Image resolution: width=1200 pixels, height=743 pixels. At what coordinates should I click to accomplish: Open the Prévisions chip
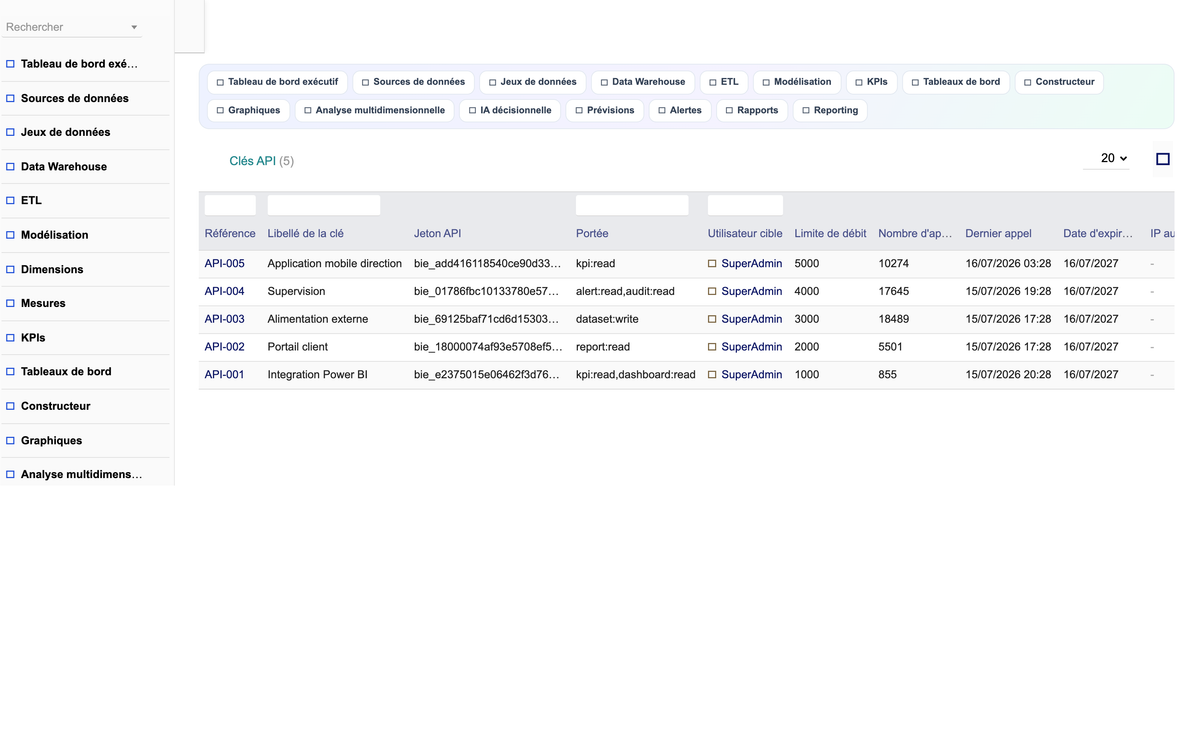[x=605, y=110]
